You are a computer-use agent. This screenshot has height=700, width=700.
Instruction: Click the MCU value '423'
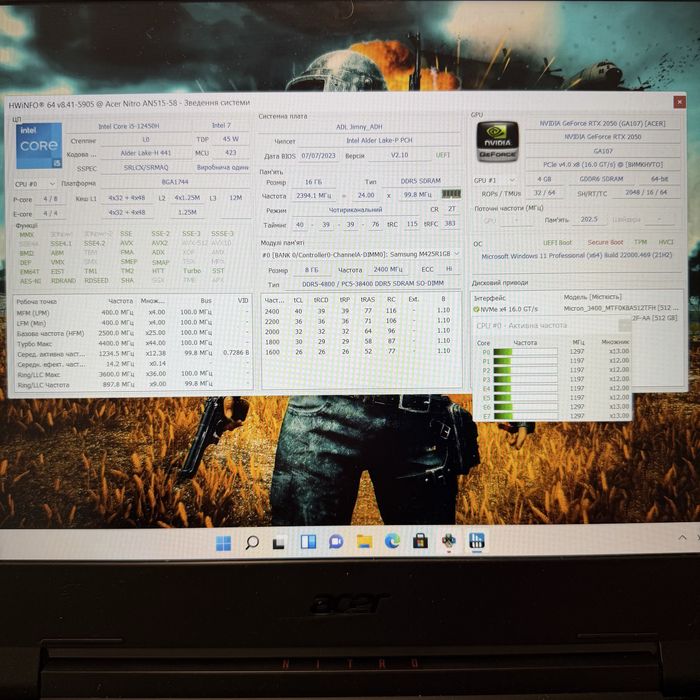click(230, 153)
